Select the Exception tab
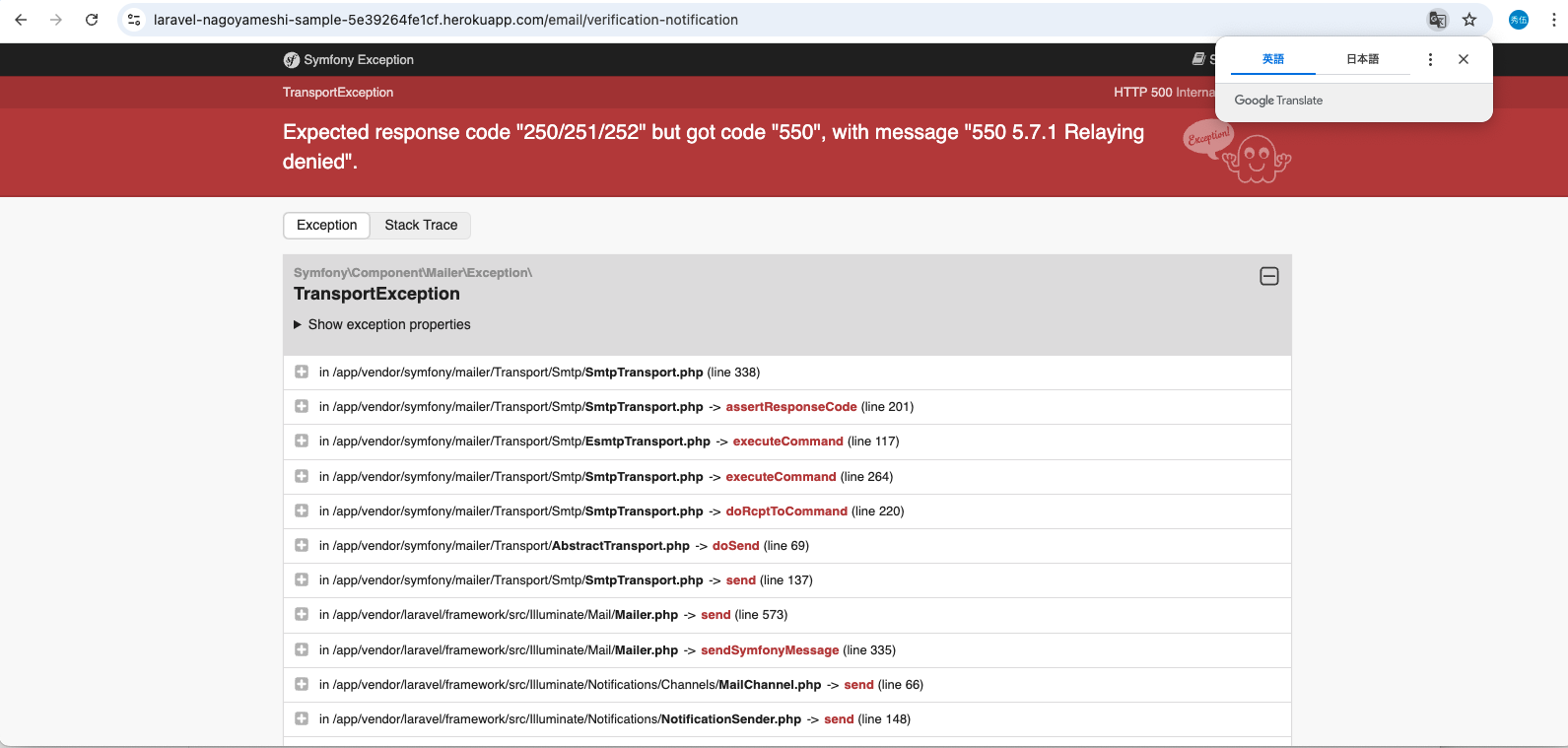 (x=326, y=225)
